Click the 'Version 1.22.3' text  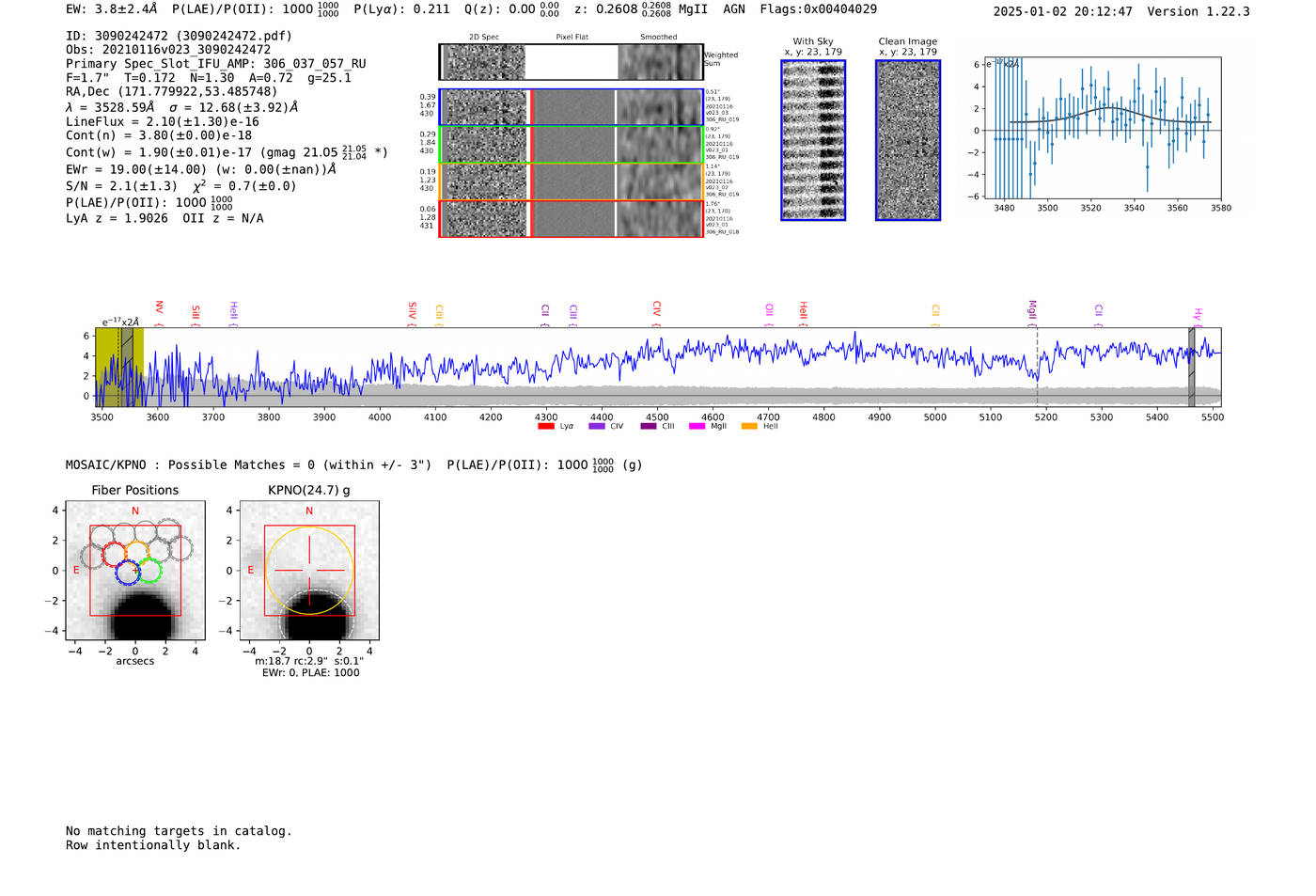click(x=1198, y=11)
